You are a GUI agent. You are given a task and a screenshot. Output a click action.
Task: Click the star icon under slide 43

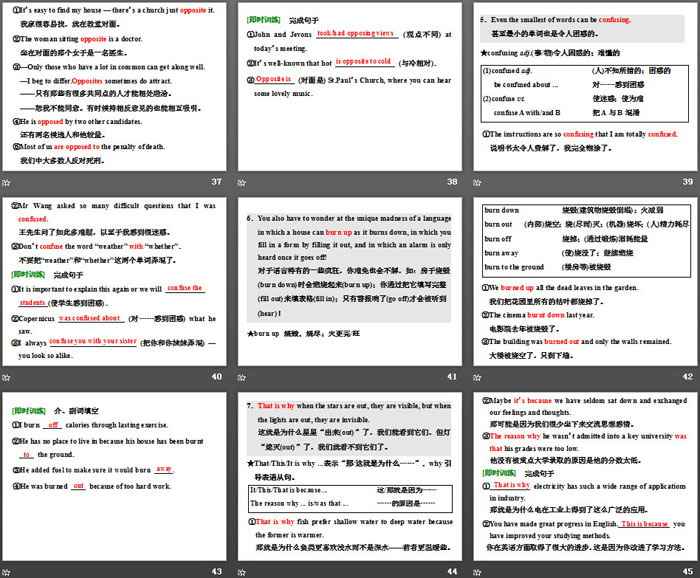click(x=6, y=572)
